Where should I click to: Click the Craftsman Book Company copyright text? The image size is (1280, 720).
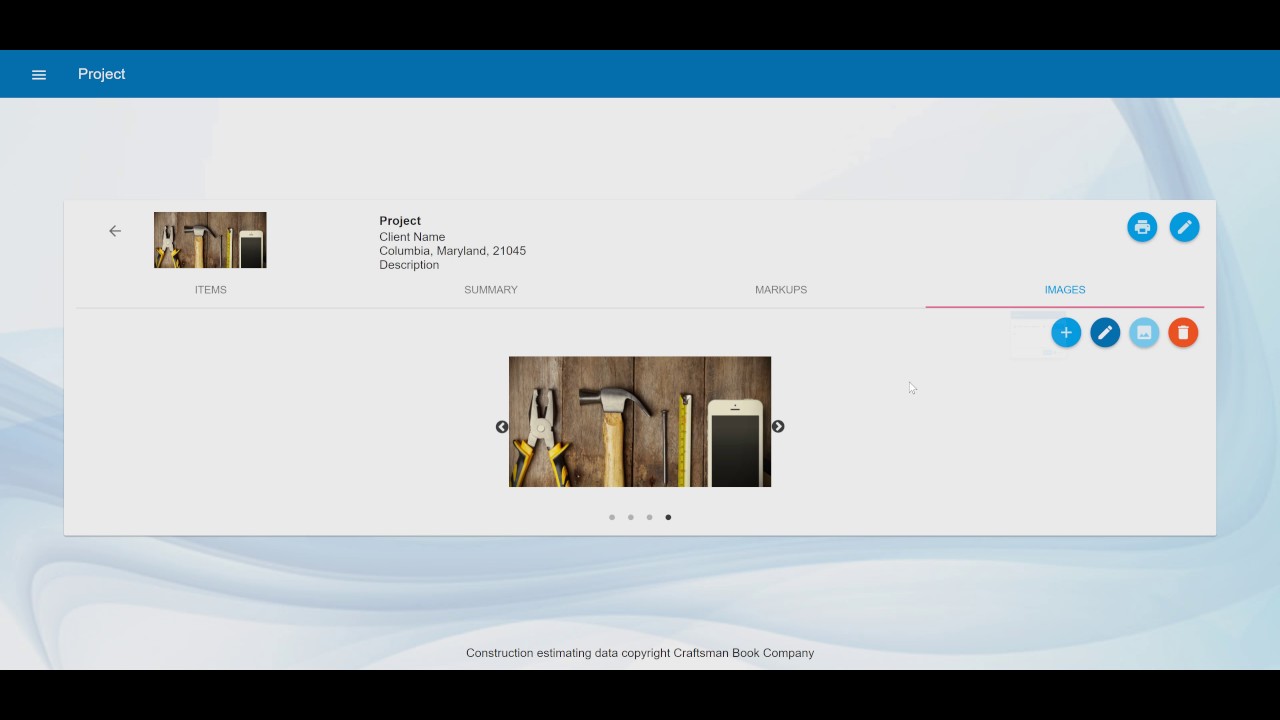pos(640,653)
